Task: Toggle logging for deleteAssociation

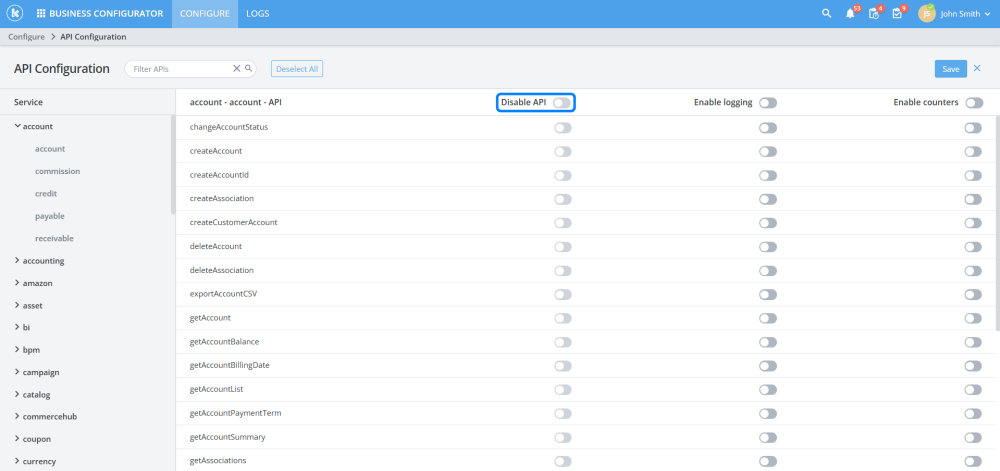Action: coord(768,271)
